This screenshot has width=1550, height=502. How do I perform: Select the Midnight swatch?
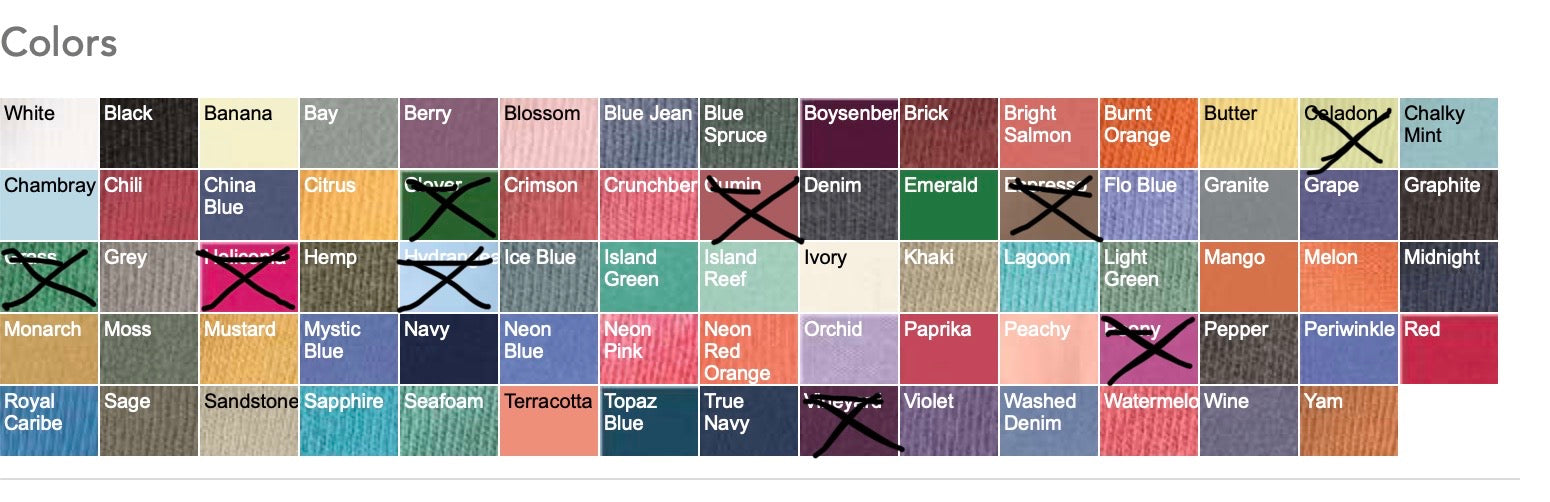(x=1449, y=277)
